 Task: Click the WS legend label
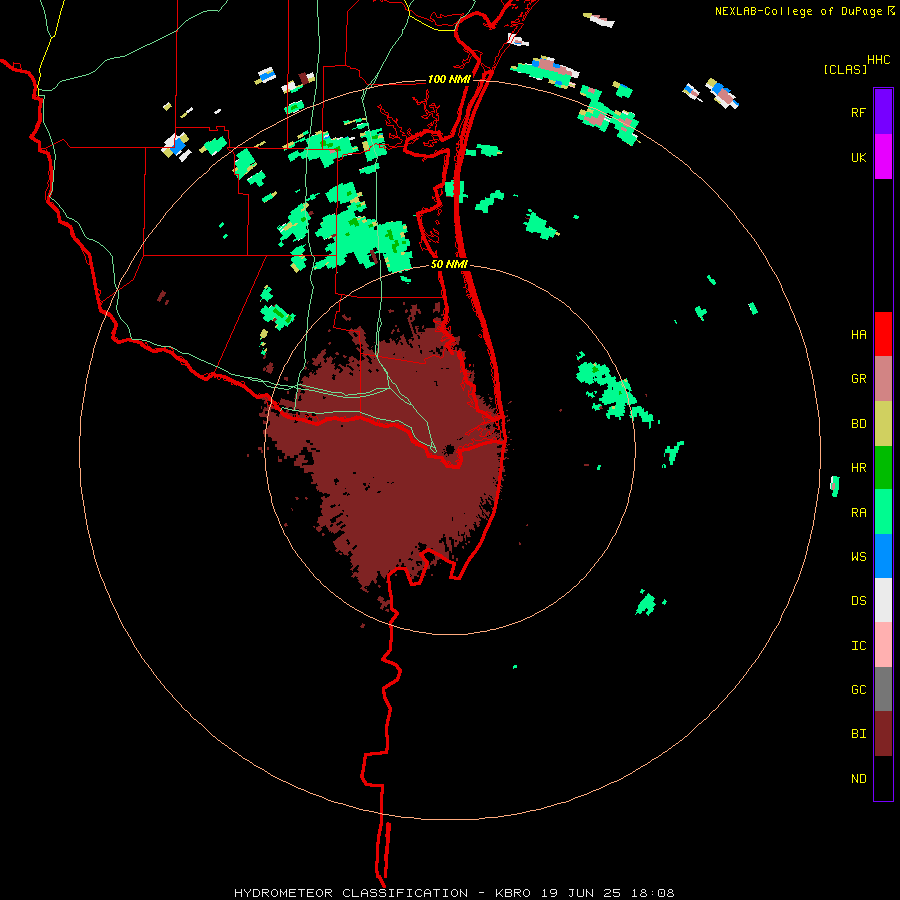point(858,557)
